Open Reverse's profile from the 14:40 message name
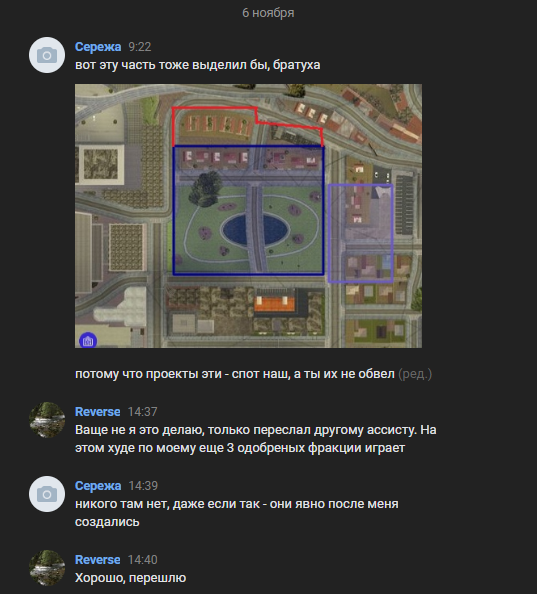 pos(98,560)
